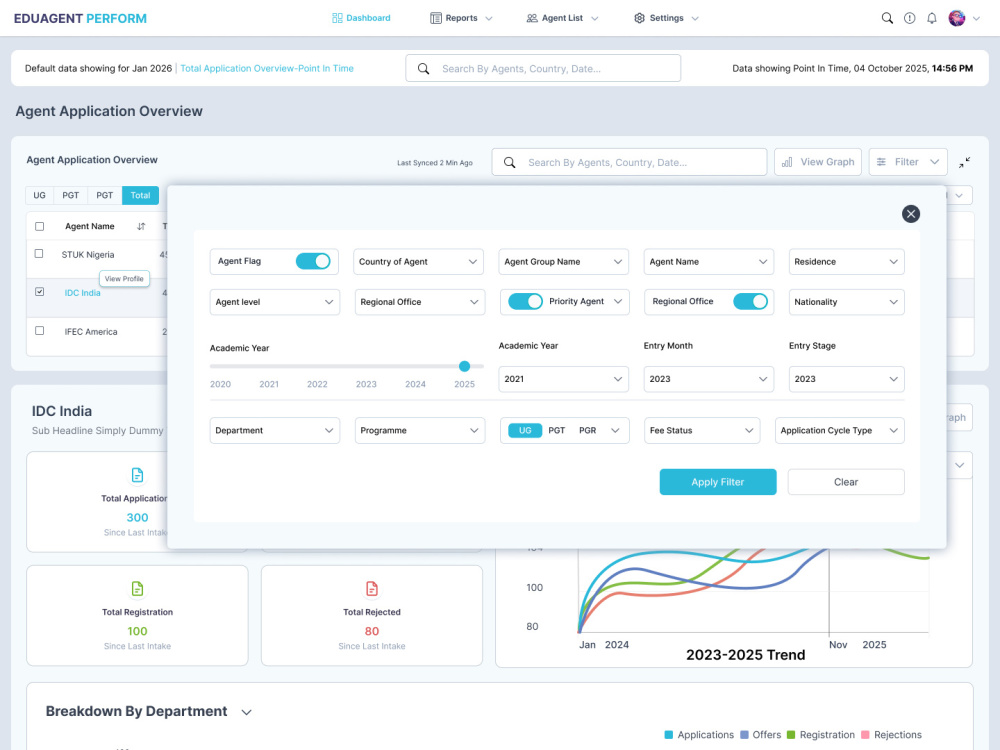Click the top Search By Agents input field
This screenshot has width=1000, height=750.
click(543, 68)
